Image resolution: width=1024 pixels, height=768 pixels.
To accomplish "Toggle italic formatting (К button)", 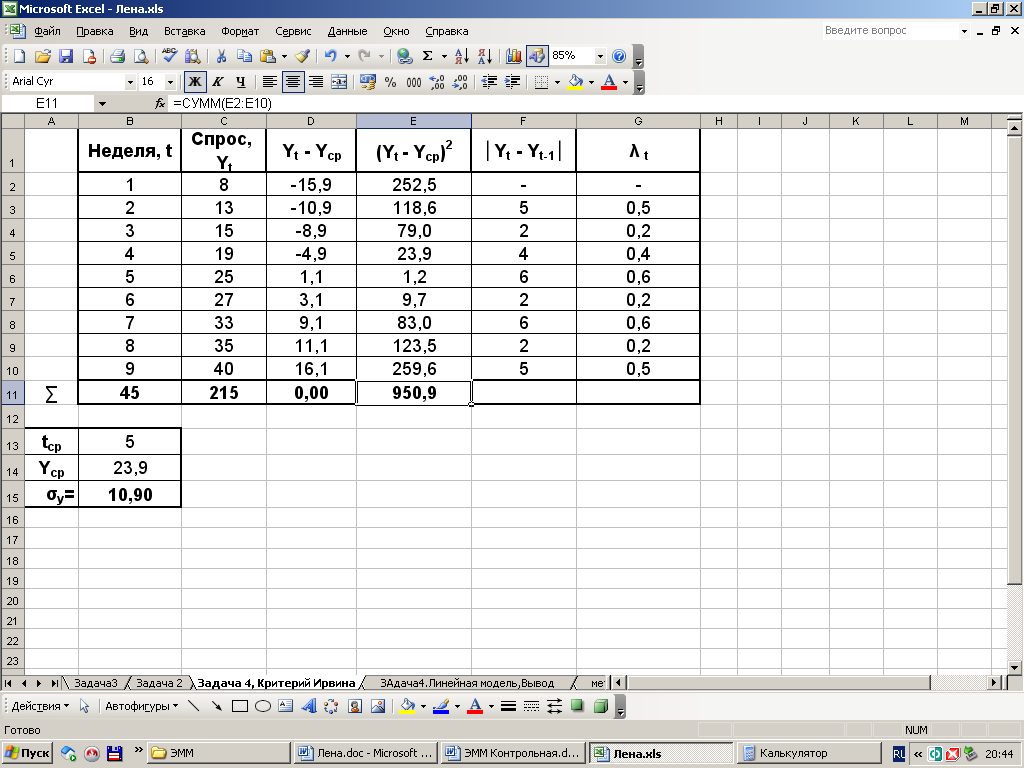I will 218,82.
